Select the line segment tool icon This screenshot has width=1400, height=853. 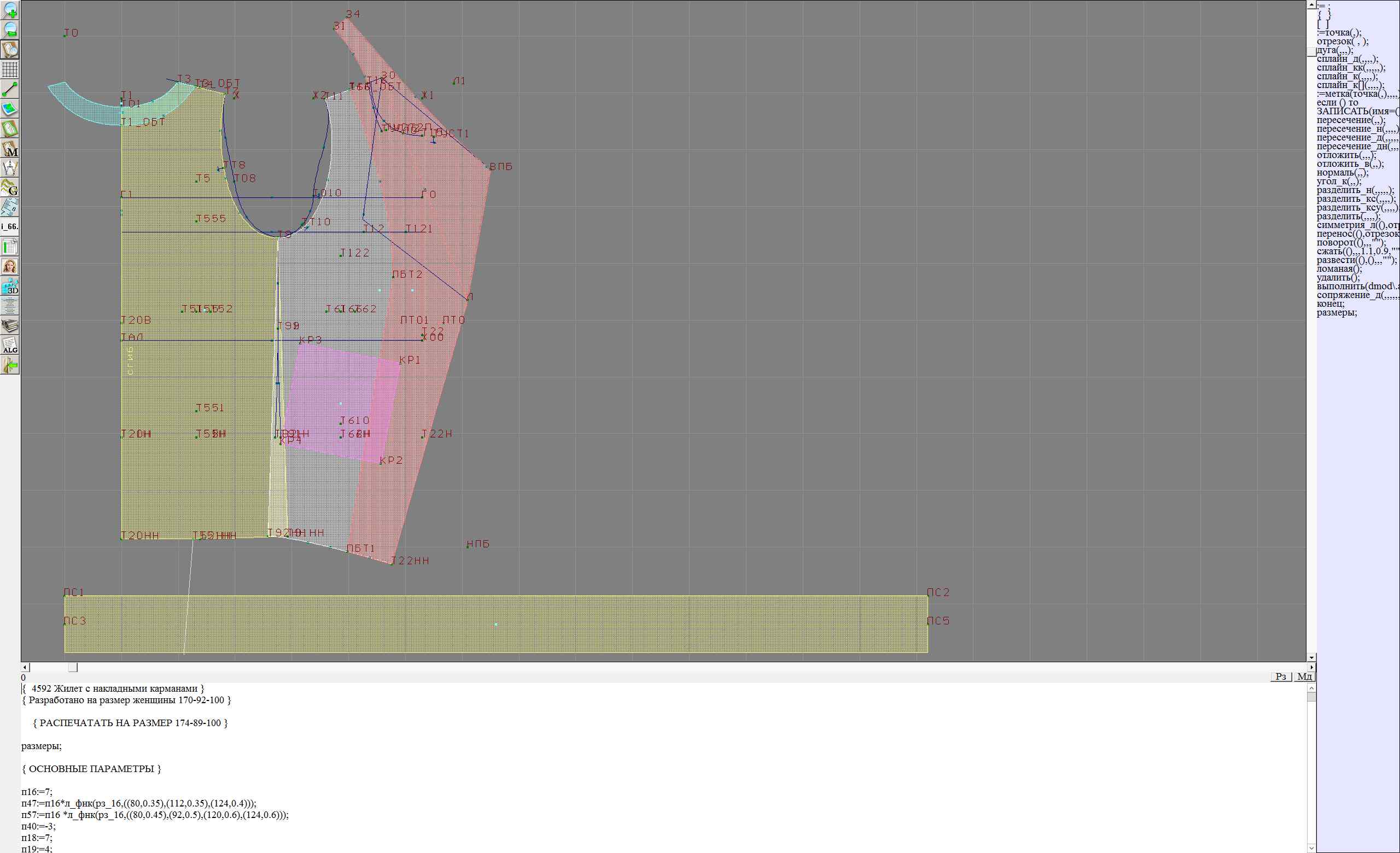coord(10,89)
